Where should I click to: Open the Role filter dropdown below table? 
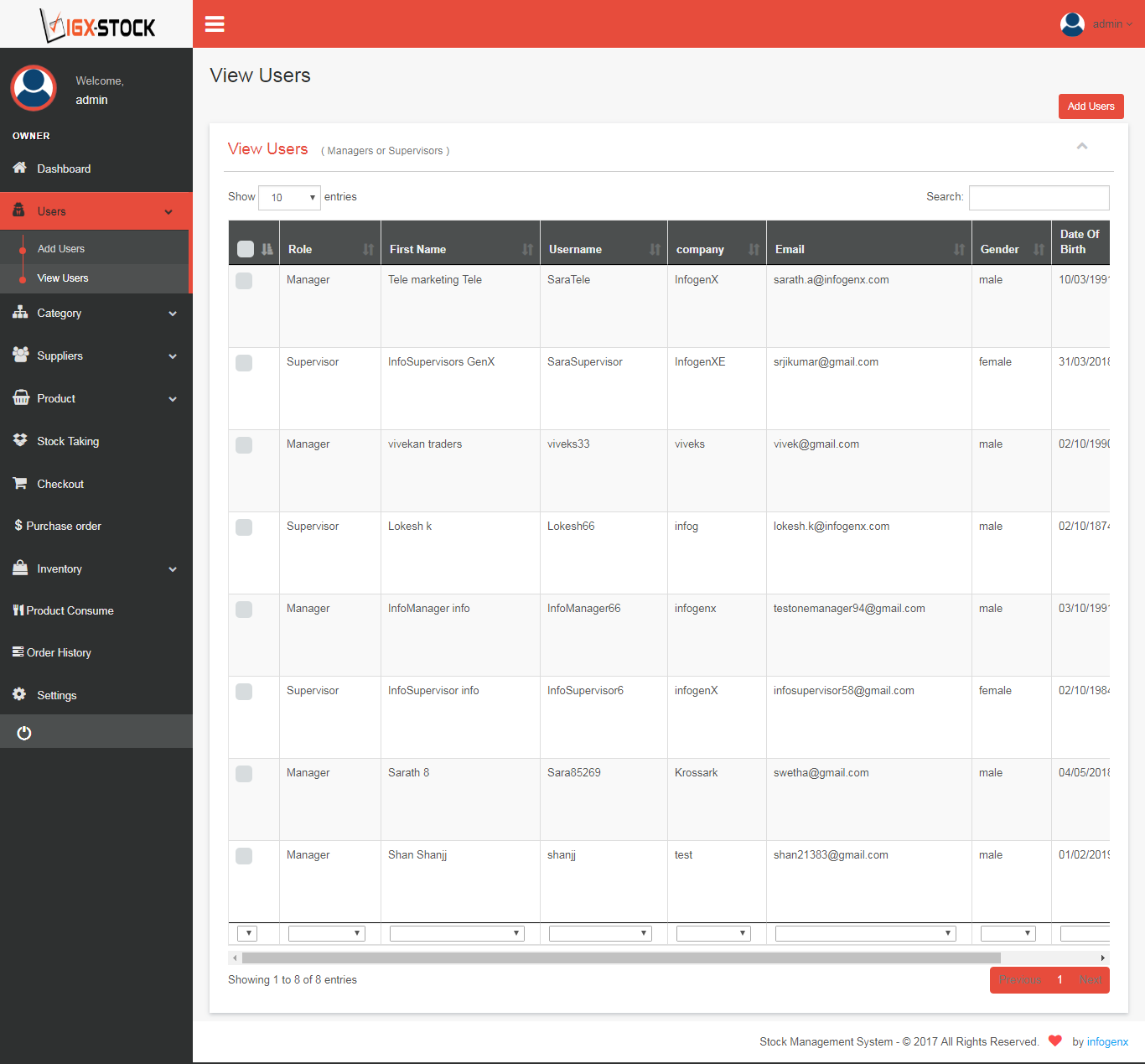click(x=327, y=933)
